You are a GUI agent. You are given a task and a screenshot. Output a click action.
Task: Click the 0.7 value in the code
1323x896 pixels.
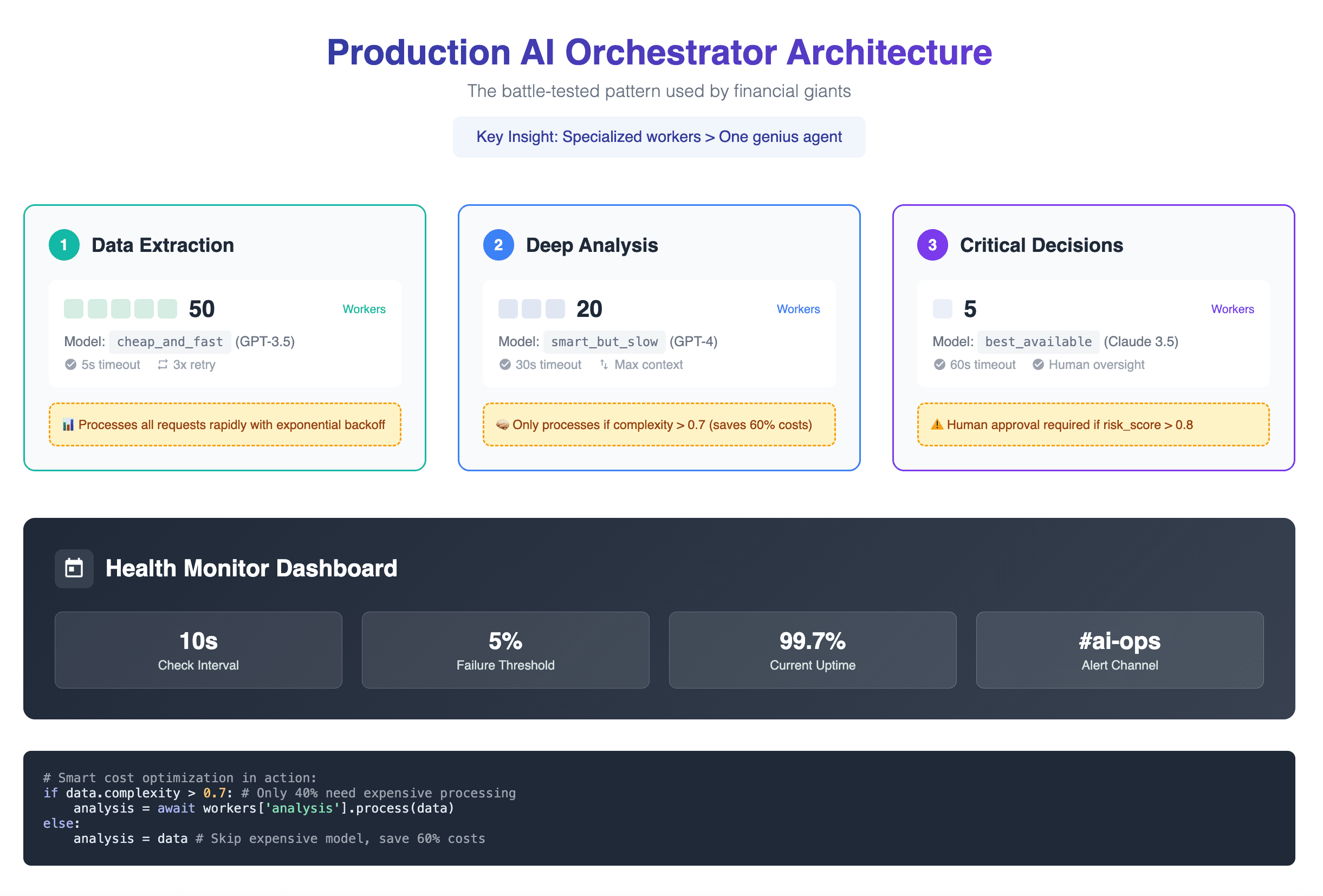click(x=215, y=794)
